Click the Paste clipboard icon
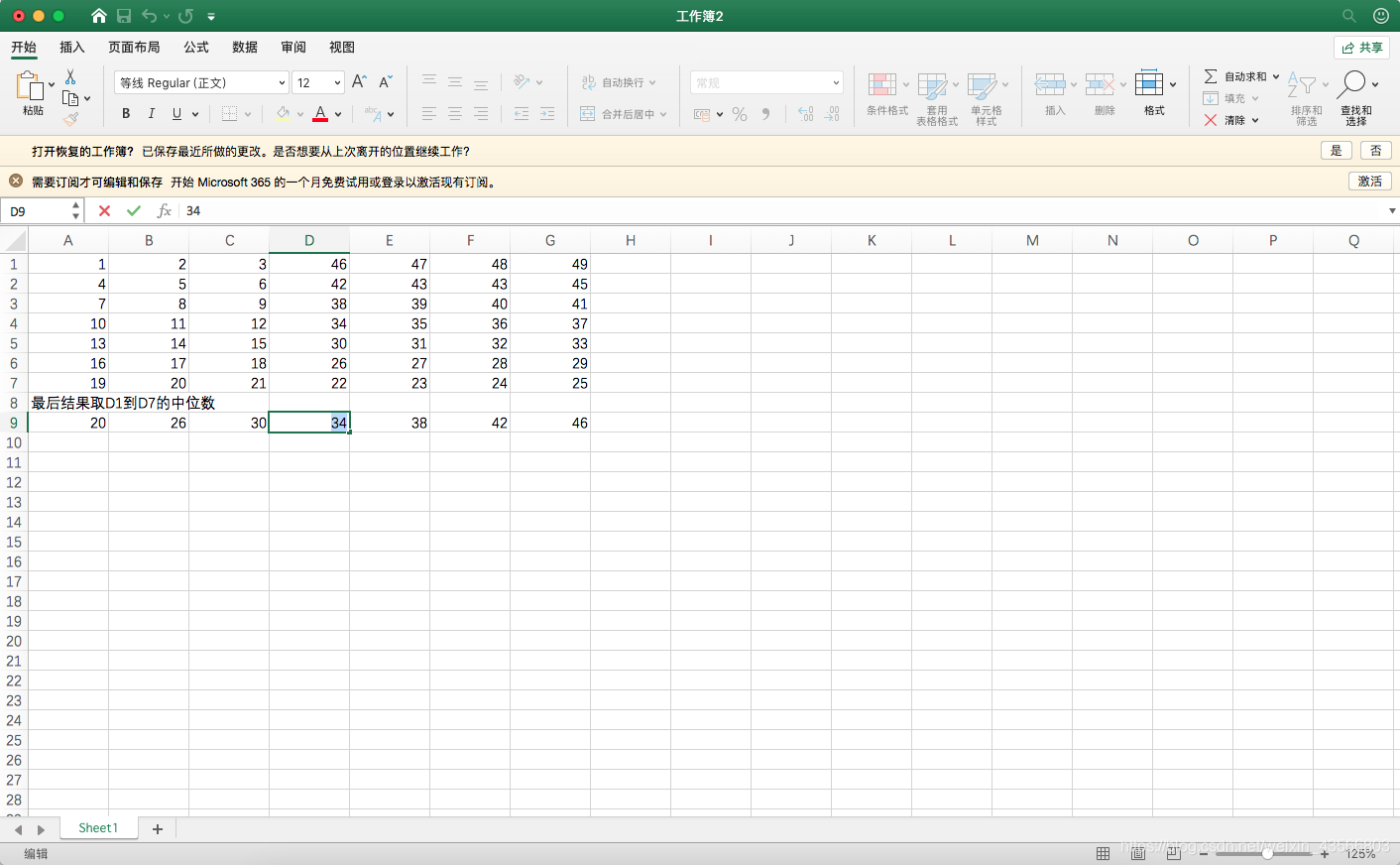Screen dimensions: 1400x865 coord(30,87)
